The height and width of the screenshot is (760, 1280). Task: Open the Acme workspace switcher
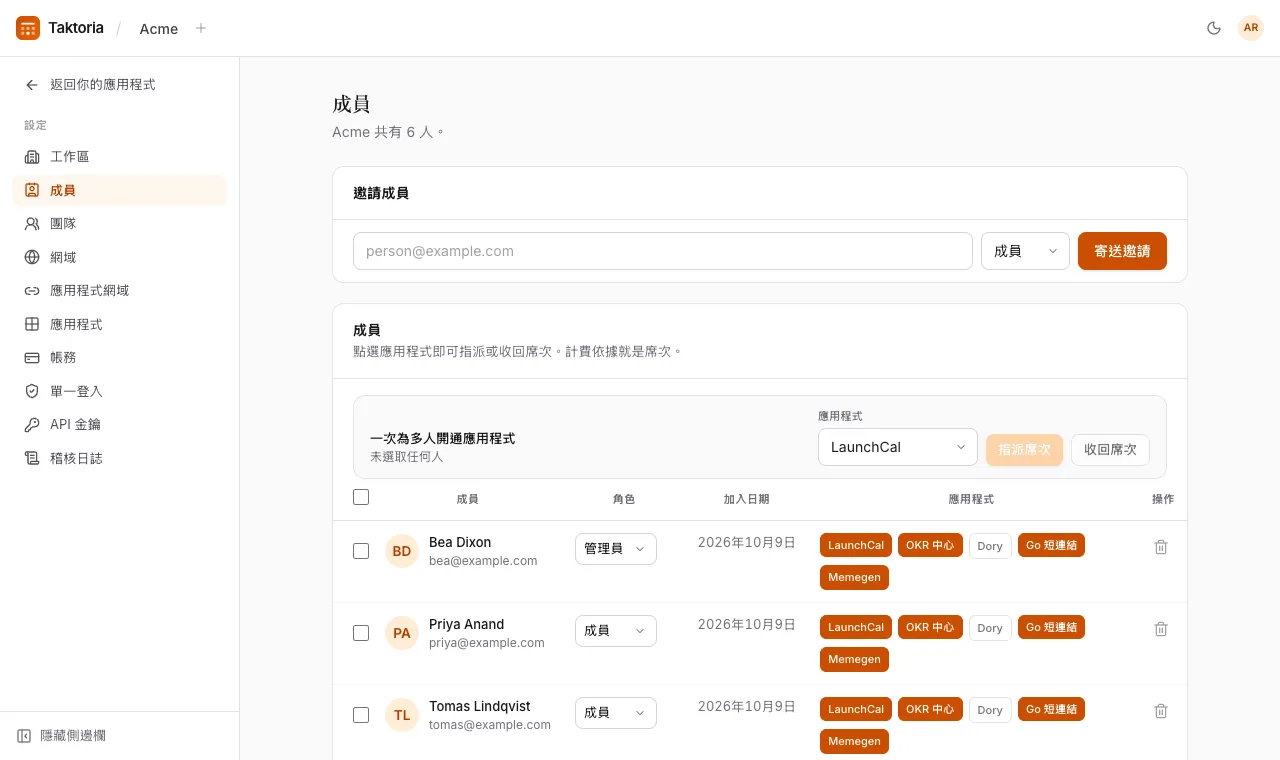click(x=159, y=29)
